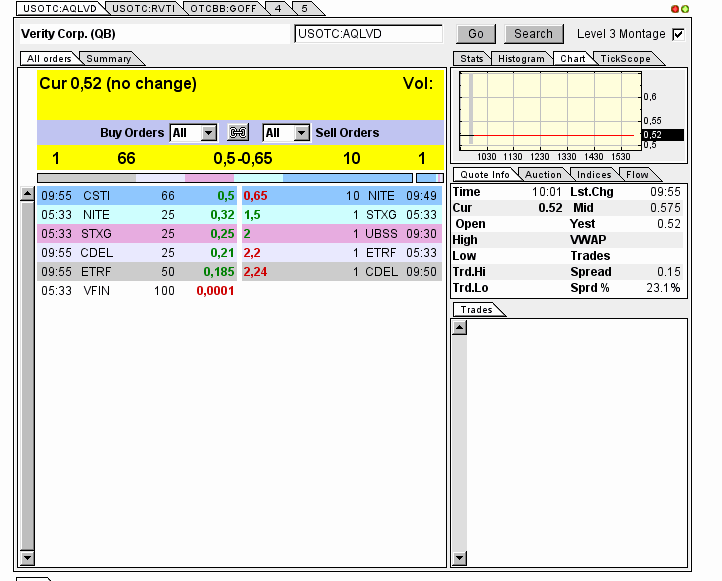Click the Trades list scroll-down arrow

(x=459, y=558)
